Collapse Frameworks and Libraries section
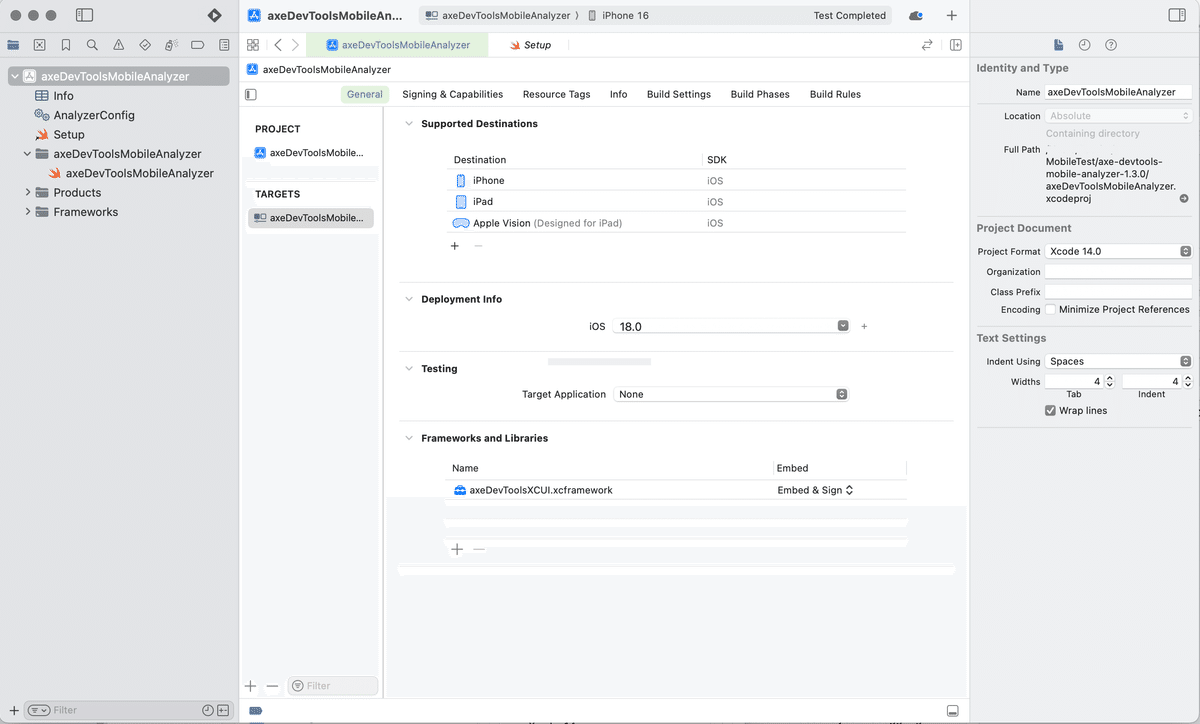This screenshot has height=724, width=1200. point(408,438)
